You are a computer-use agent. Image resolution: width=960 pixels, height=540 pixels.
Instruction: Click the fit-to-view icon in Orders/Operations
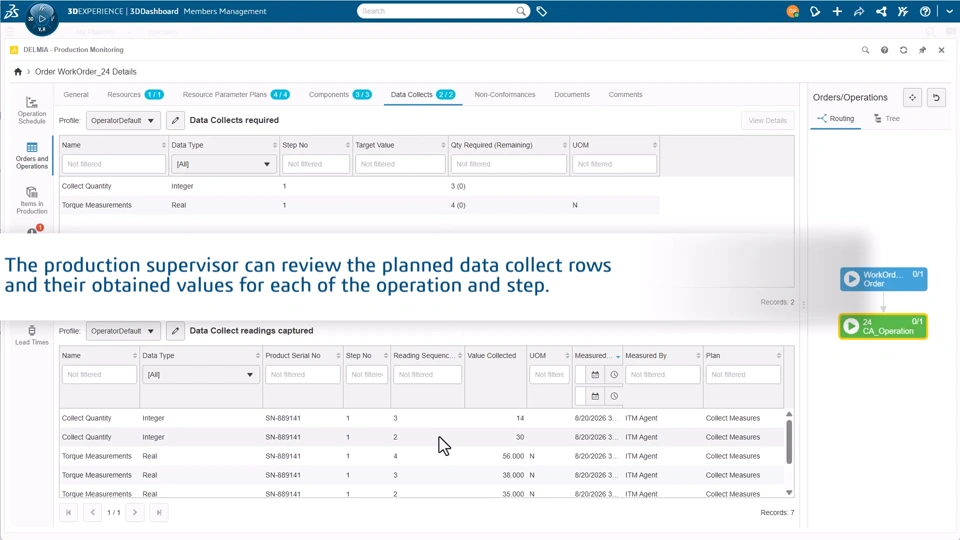click(x=912, y=97)
